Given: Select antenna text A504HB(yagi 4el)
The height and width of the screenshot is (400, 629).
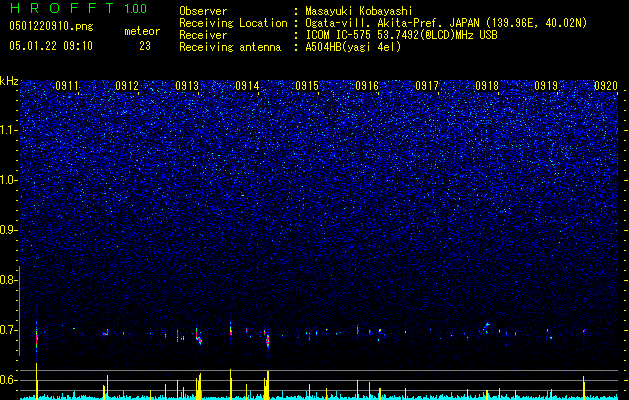Looking at the screenshot, I should [x=353, y=47].
